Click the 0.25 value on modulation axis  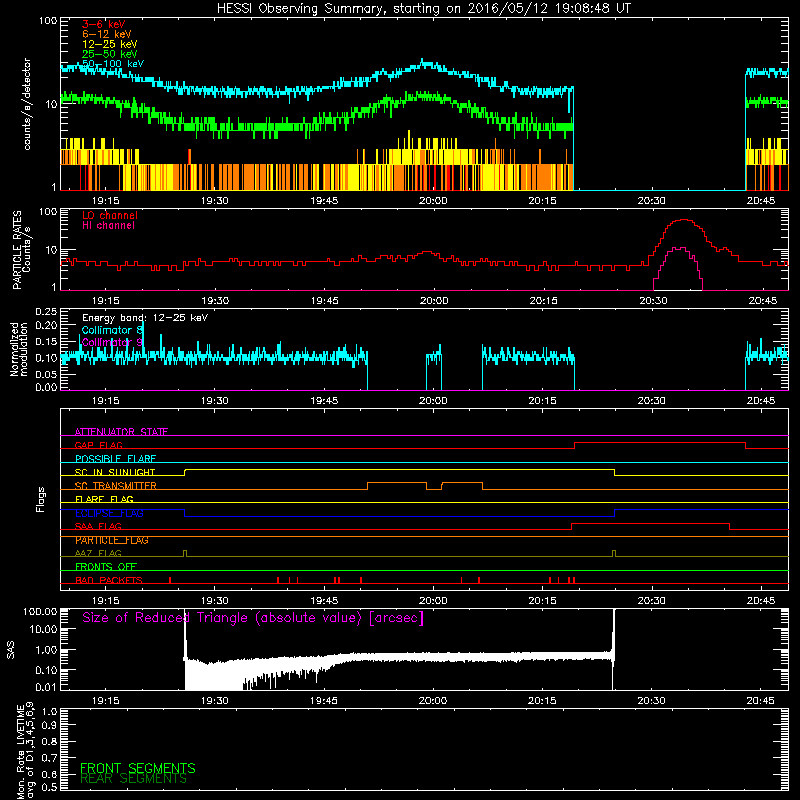pos(46,312)
